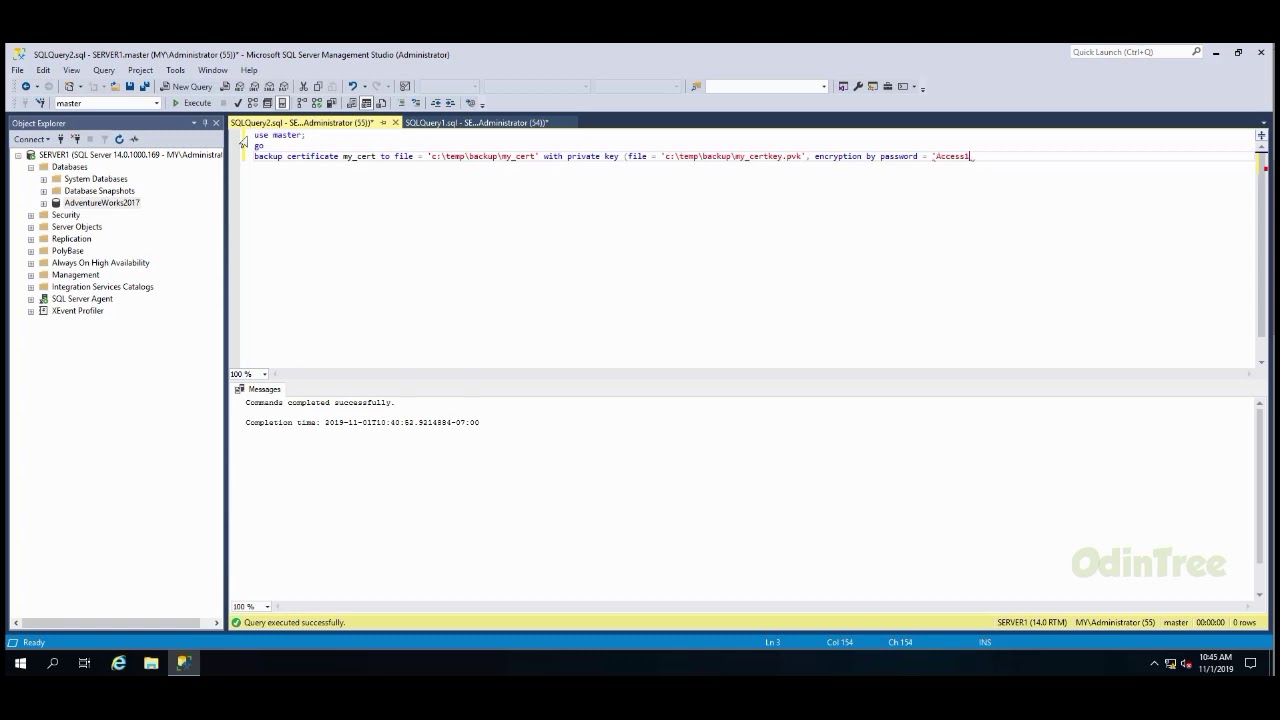Image resolution: width=1280 pixels, height=720 pixels.
Task: Select Always On High Availability folder
Action: pos(100,263)
